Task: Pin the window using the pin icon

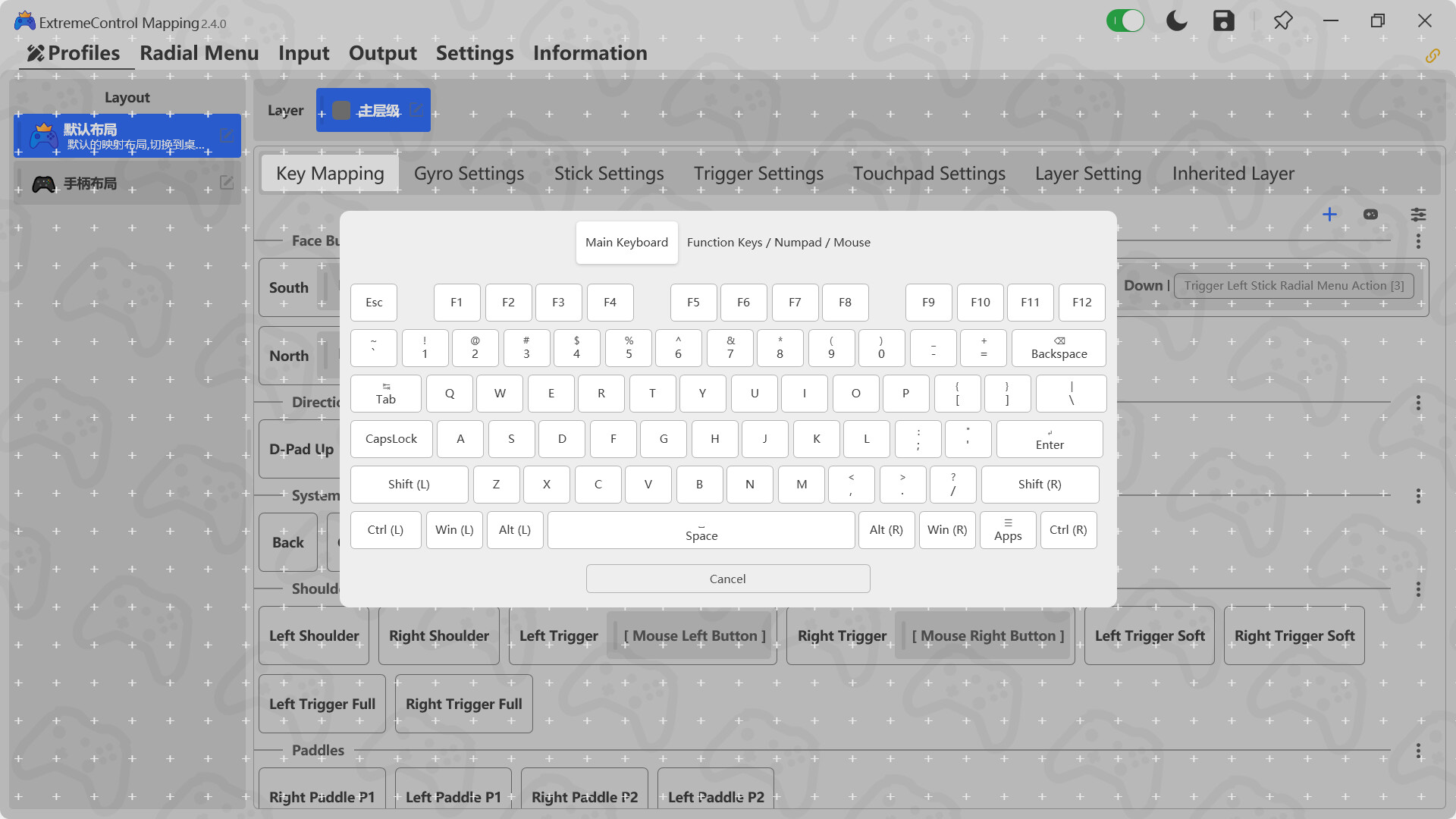Action: (1283, 20)
